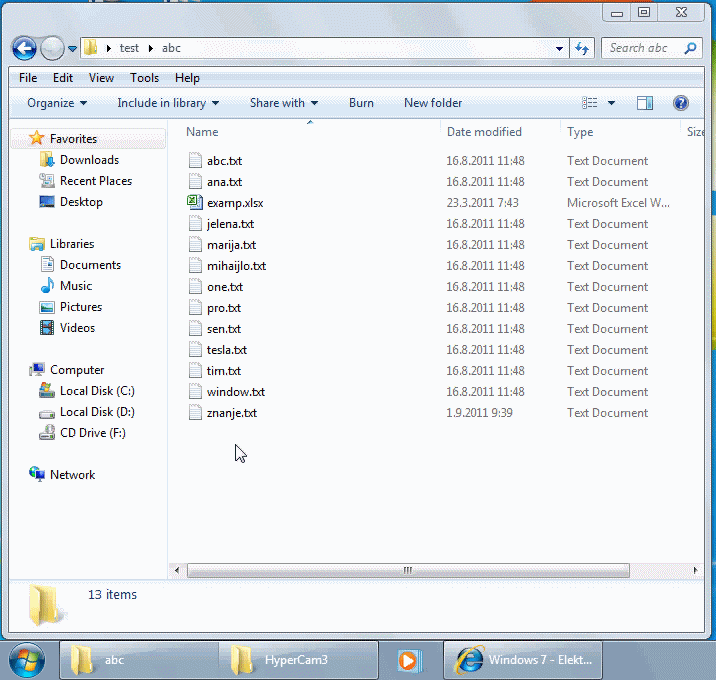716x680 pixels.
Task: Open Downloads in Favorites
Action: (89, 160)
